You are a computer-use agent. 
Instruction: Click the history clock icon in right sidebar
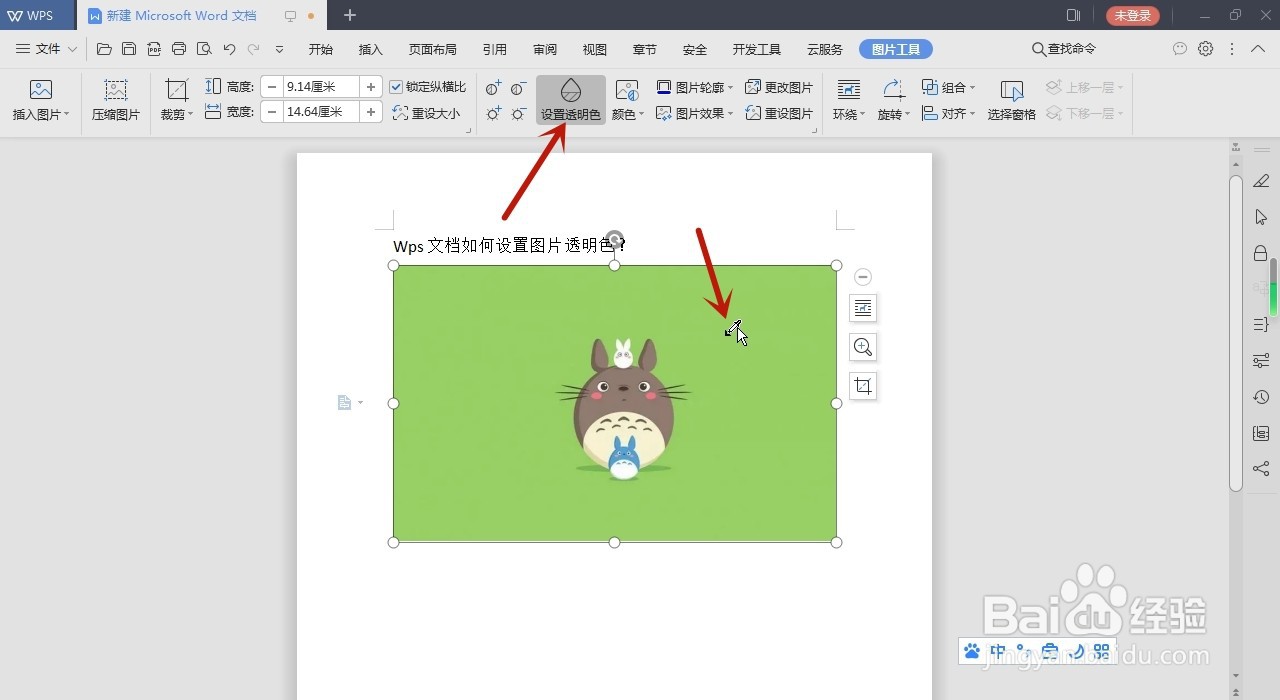[x=1261, y=397]
